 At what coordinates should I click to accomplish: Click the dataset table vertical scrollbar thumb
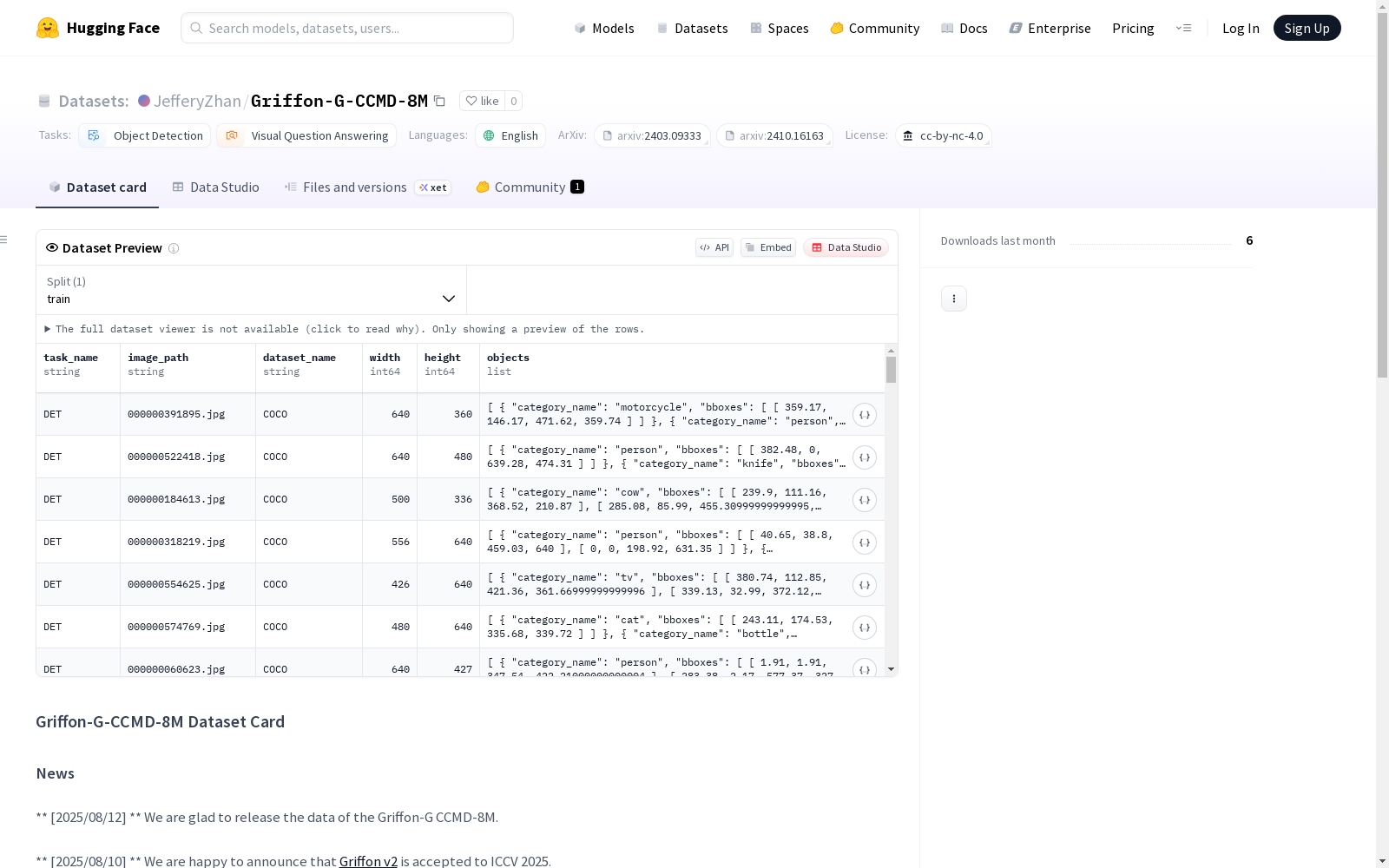891,370
